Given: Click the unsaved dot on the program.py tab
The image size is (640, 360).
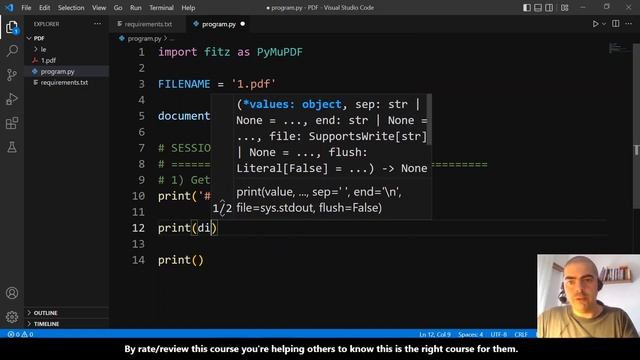Looking at the screenshot, I should [243, 24].
